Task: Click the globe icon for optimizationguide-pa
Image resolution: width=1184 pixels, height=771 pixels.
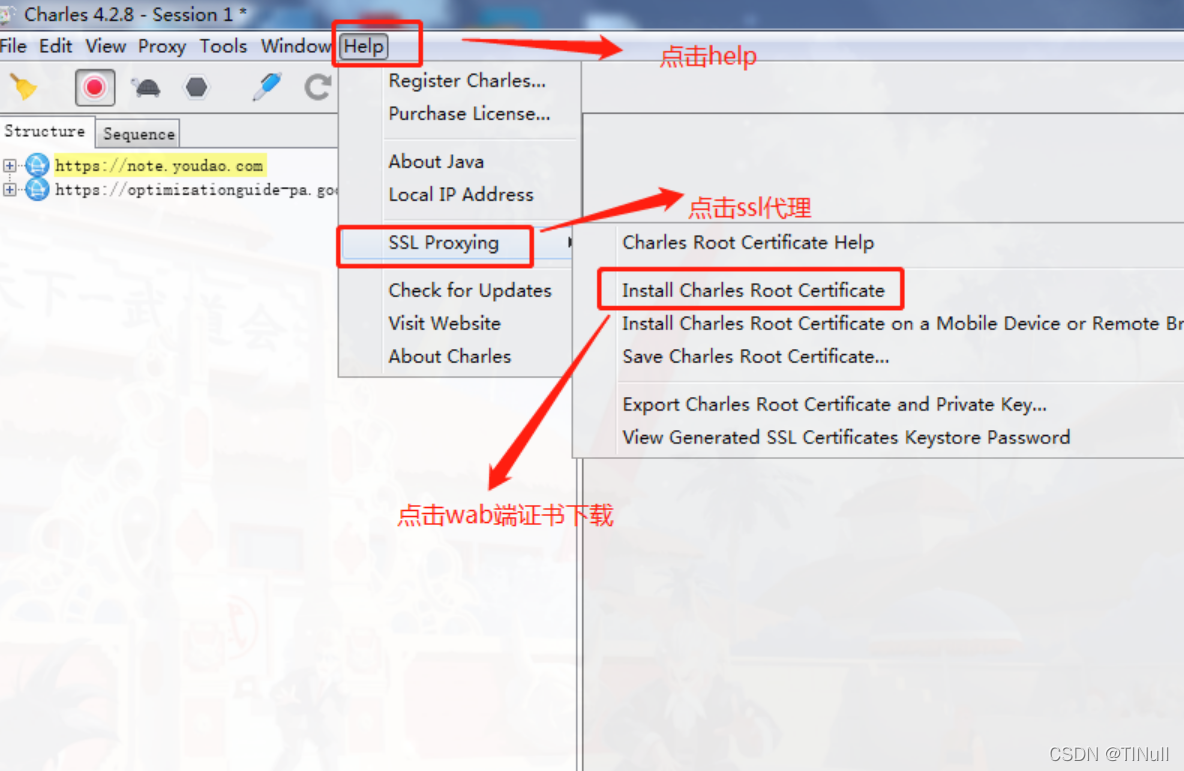Action: [36, 189]
